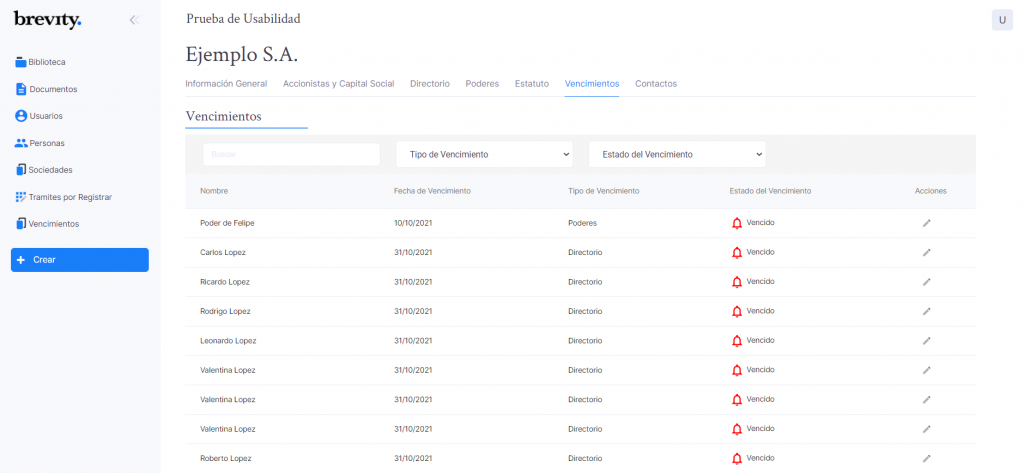Image resolution: width=1024 pixels, height=473 pixels.
Task: Click the brevity logo
Action: pyautogui.click(x=48, y=20)
